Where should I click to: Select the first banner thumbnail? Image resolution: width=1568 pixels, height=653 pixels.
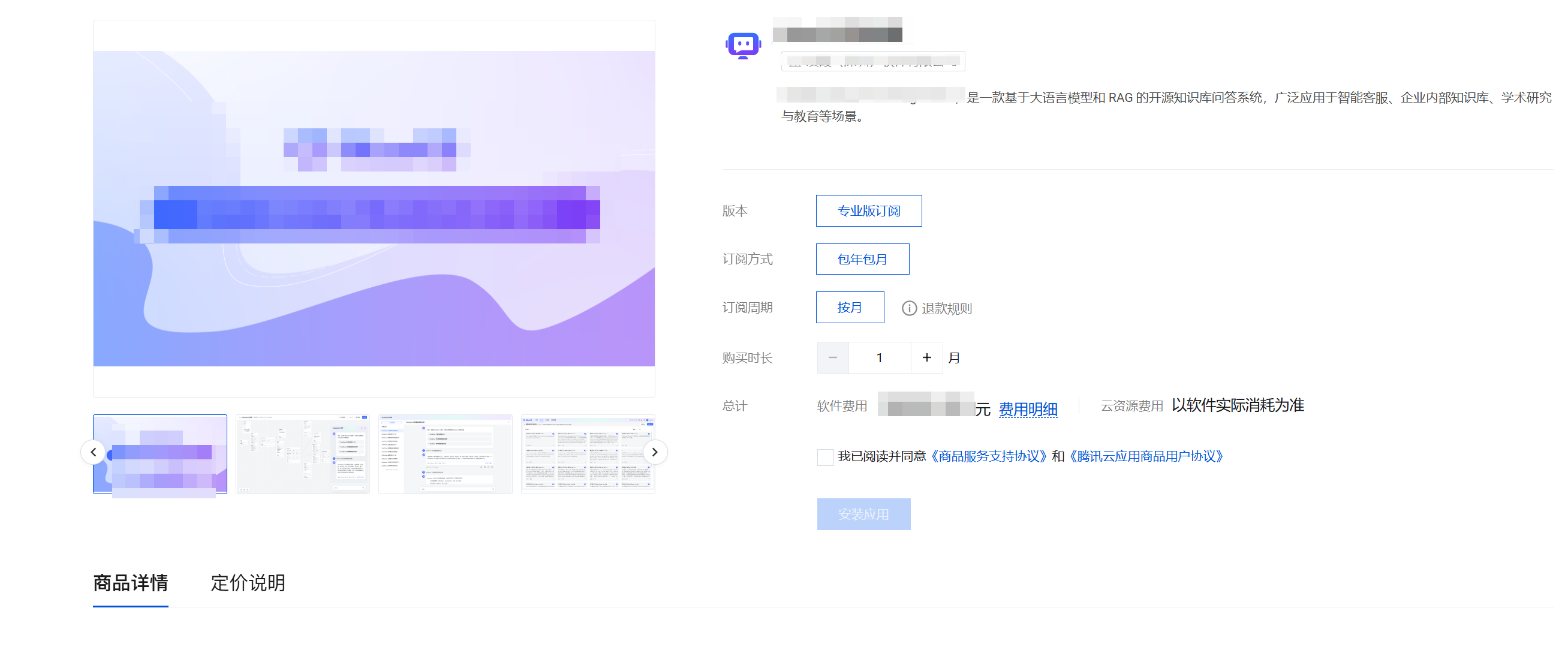tap(160, 455)
